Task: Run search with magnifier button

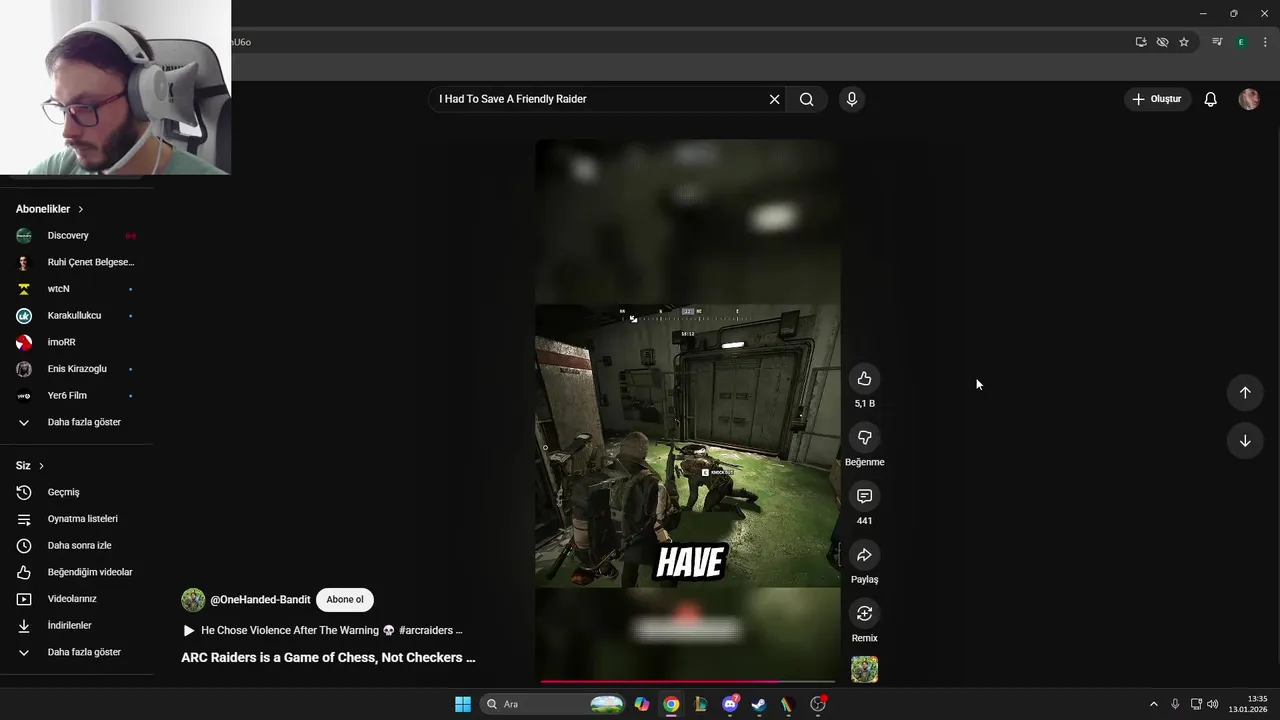Action: click(806, 99)
